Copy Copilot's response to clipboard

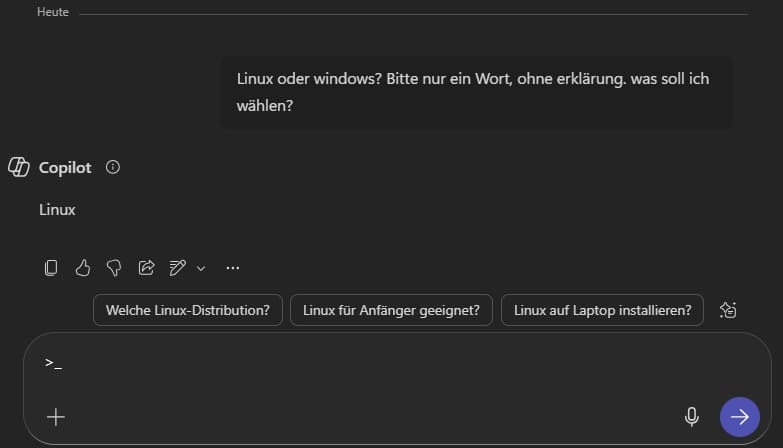click(x=51, y=267)
